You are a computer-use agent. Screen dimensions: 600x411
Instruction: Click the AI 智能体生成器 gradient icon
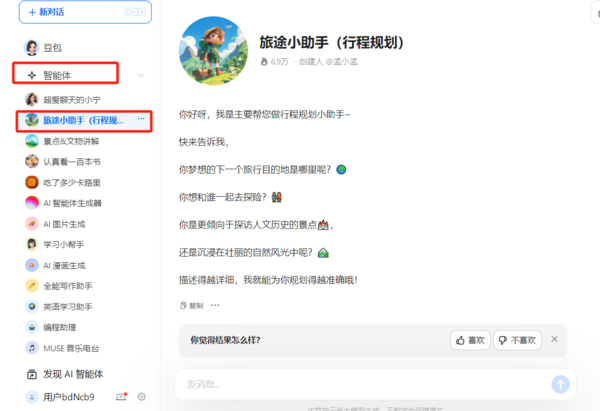32,203
